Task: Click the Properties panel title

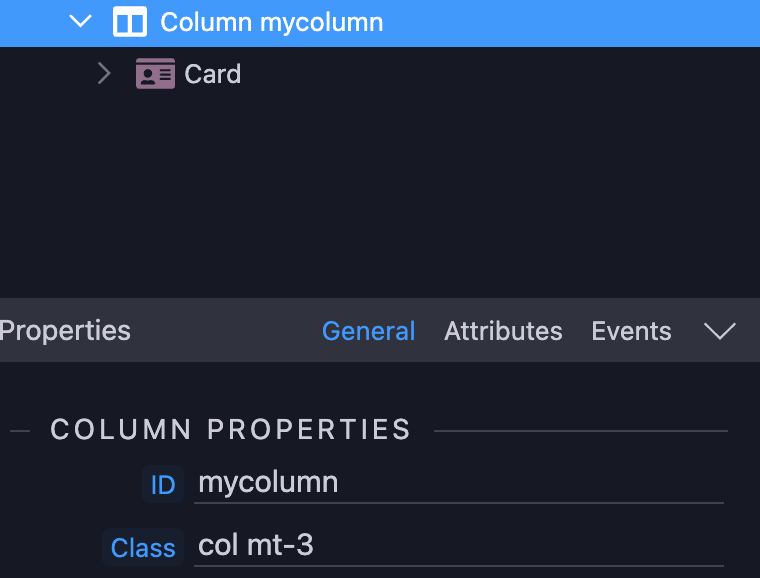Action: click(x=65, y=331)
